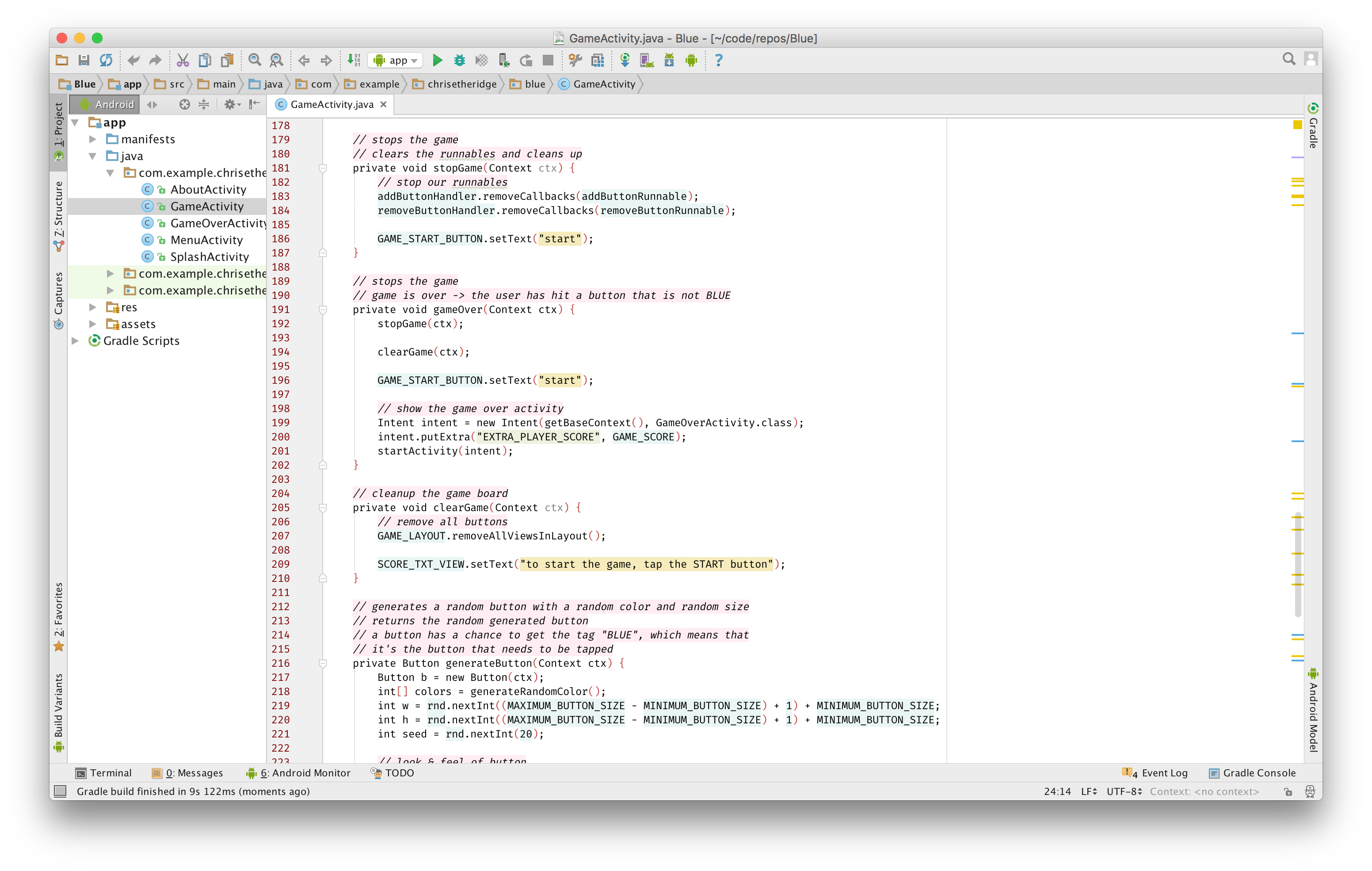Open the AVD Manager icon
Viewport: 1372px width, 871px height.
647,61
